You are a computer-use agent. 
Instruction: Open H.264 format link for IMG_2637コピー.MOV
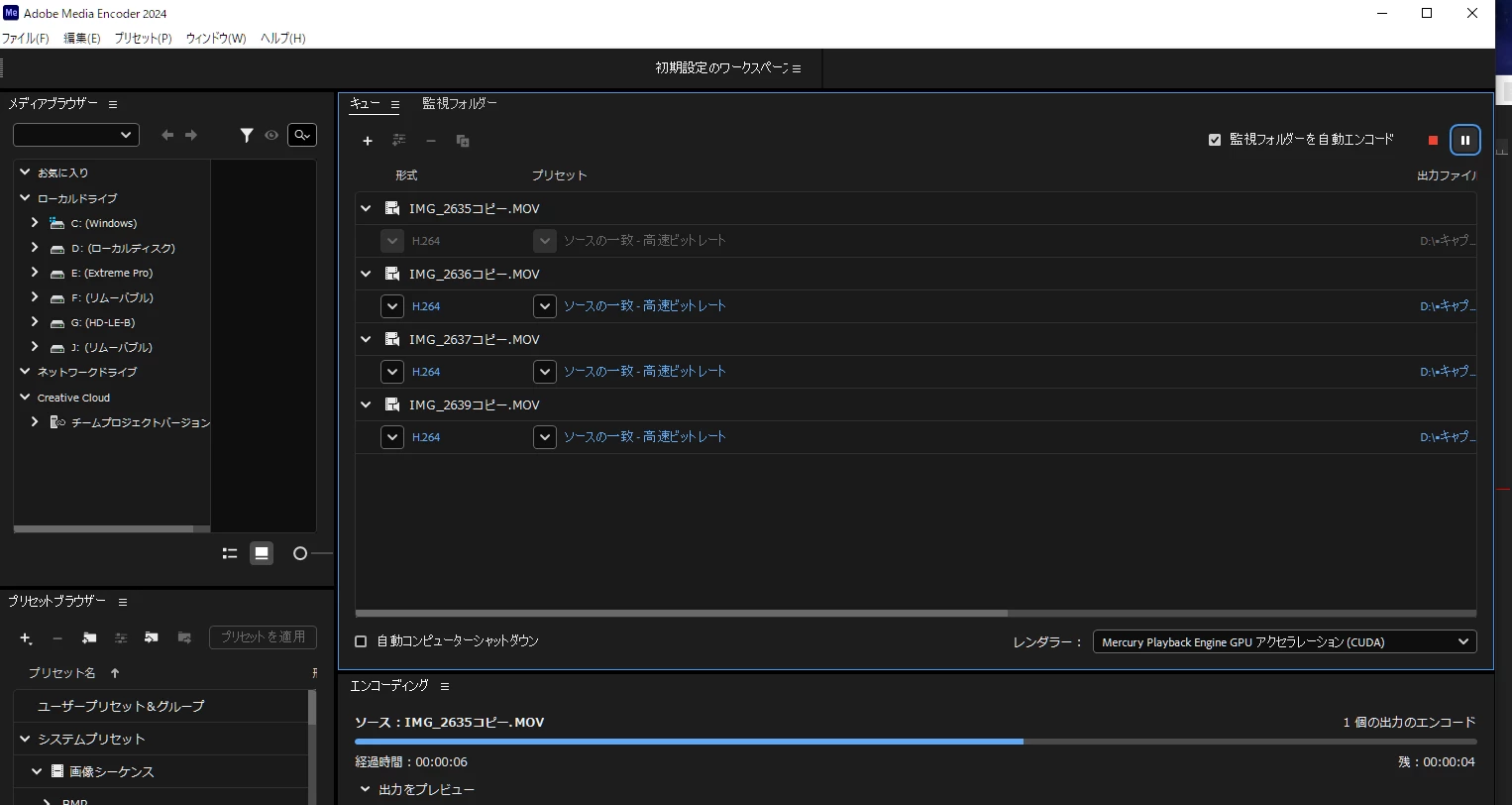point(426,372)
